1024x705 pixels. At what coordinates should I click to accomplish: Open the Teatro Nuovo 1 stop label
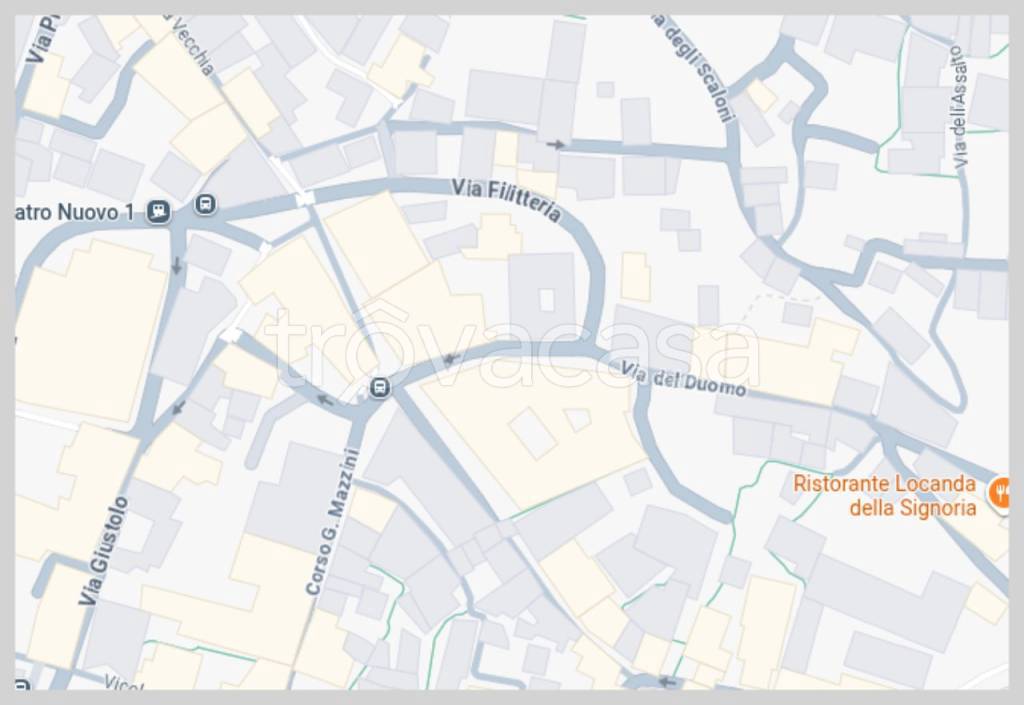(75, 212)
